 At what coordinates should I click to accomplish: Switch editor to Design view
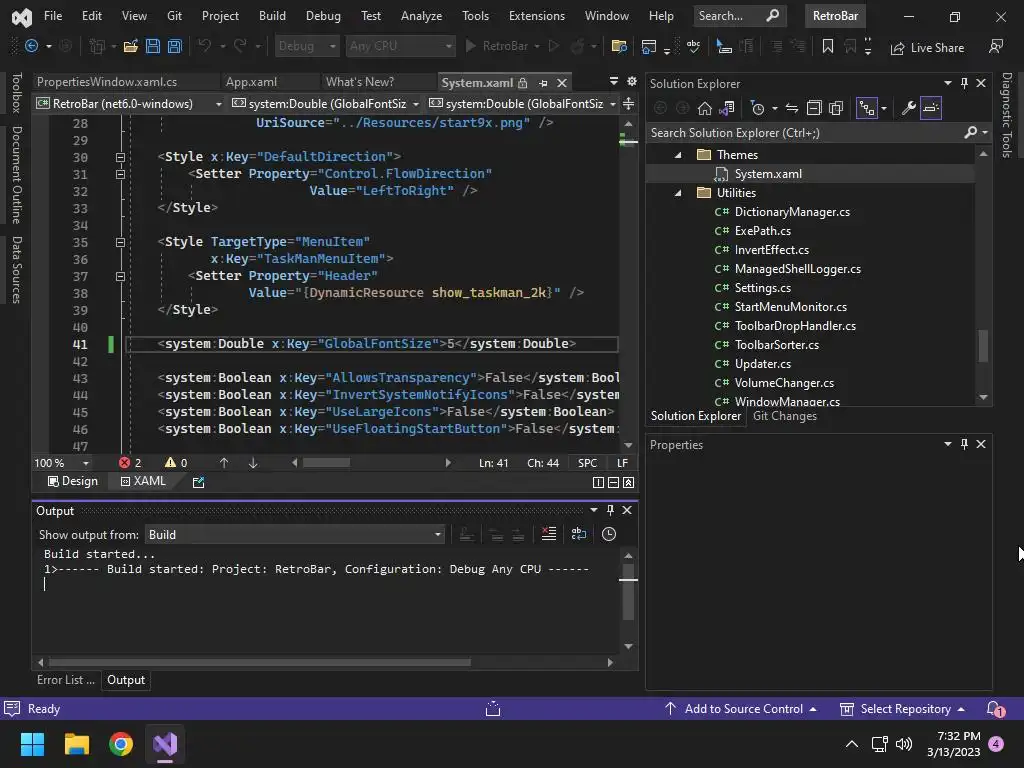tap(73, 481)
